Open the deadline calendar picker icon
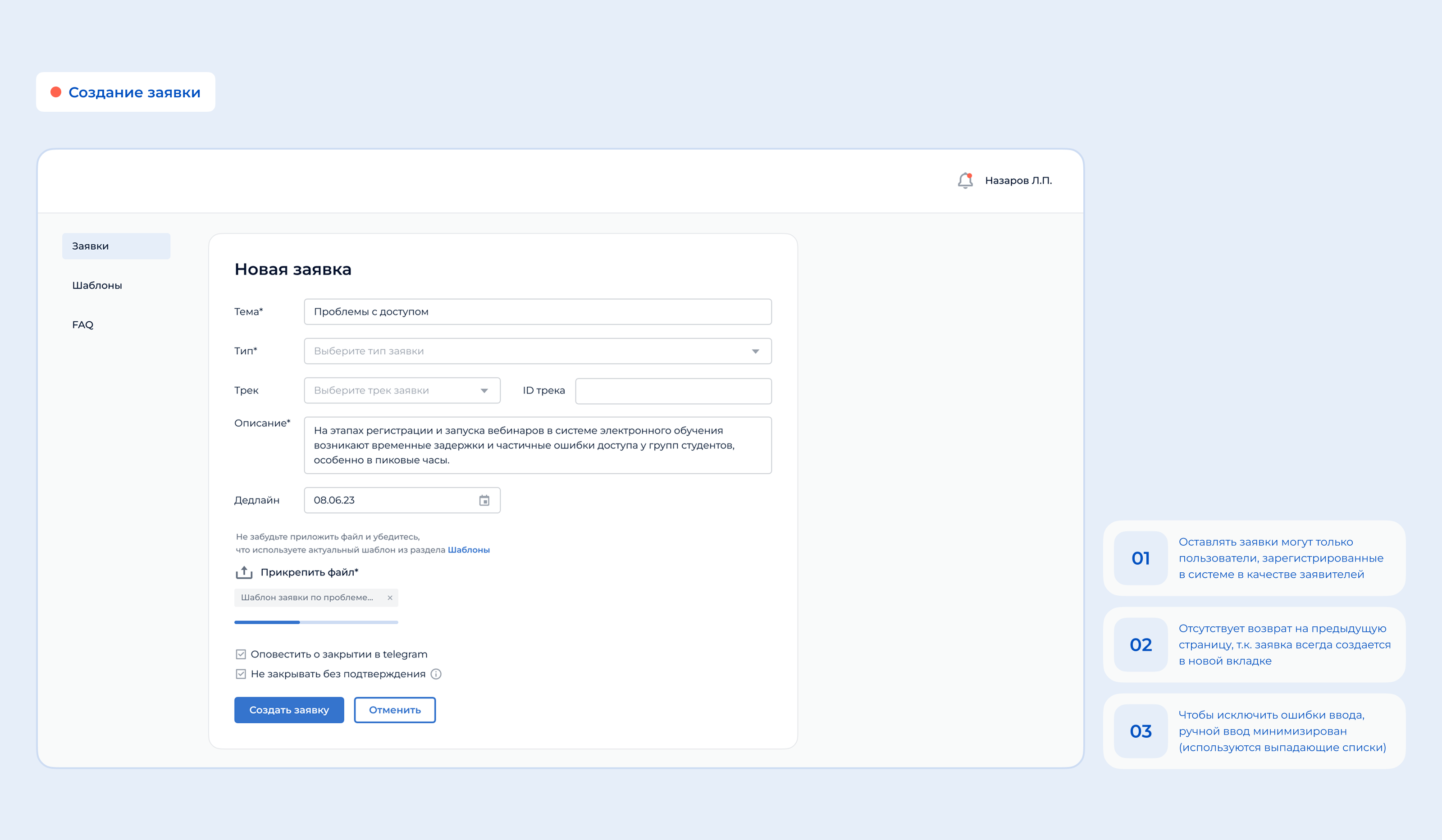This screenshot has height=840, width=1442. 484,500
